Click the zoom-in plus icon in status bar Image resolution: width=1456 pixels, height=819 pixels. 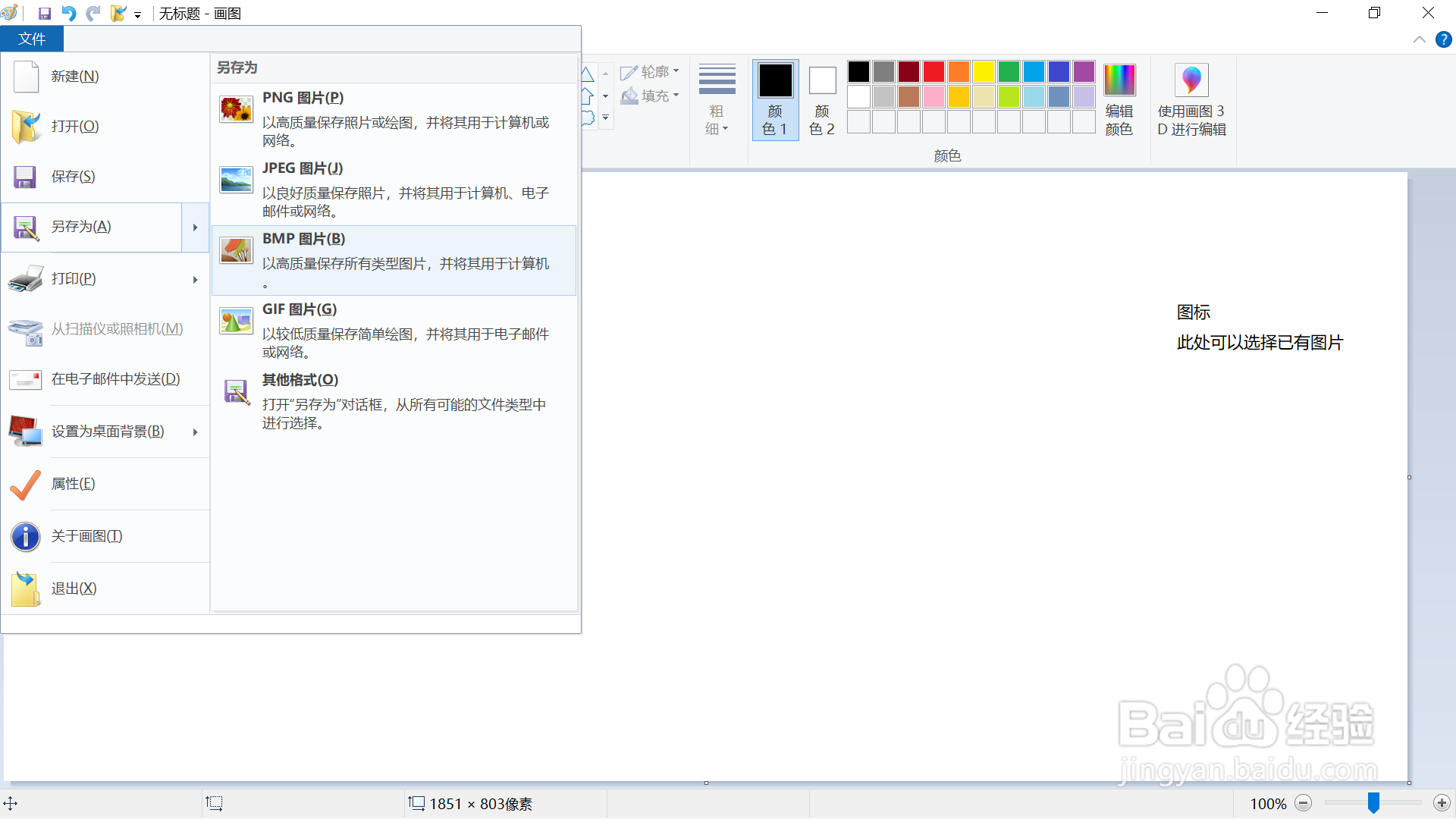coord(1441,803)
